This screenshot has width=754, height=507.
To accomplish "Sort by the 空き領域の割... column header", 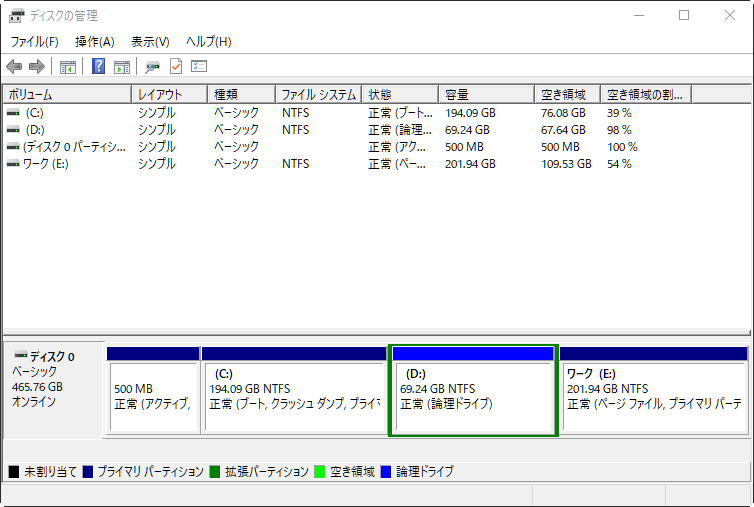I will tap(646, 94).
